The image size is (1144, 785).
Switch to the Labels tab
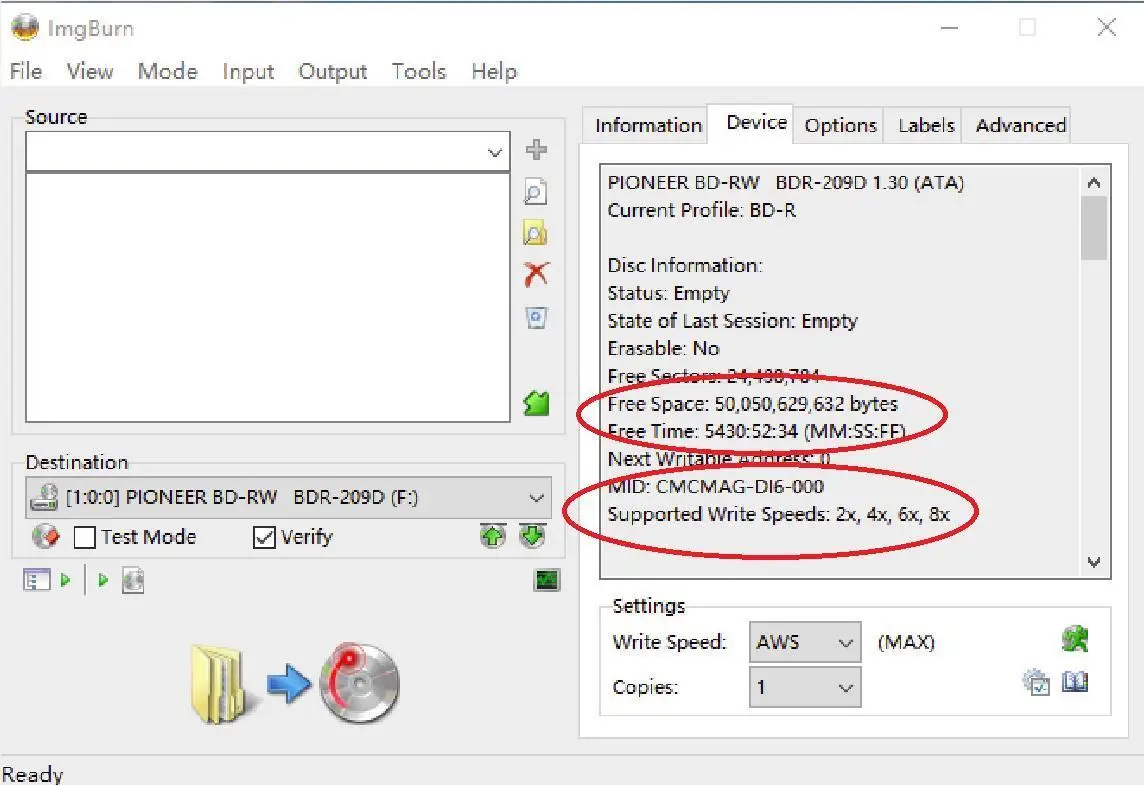pos(926,125)
